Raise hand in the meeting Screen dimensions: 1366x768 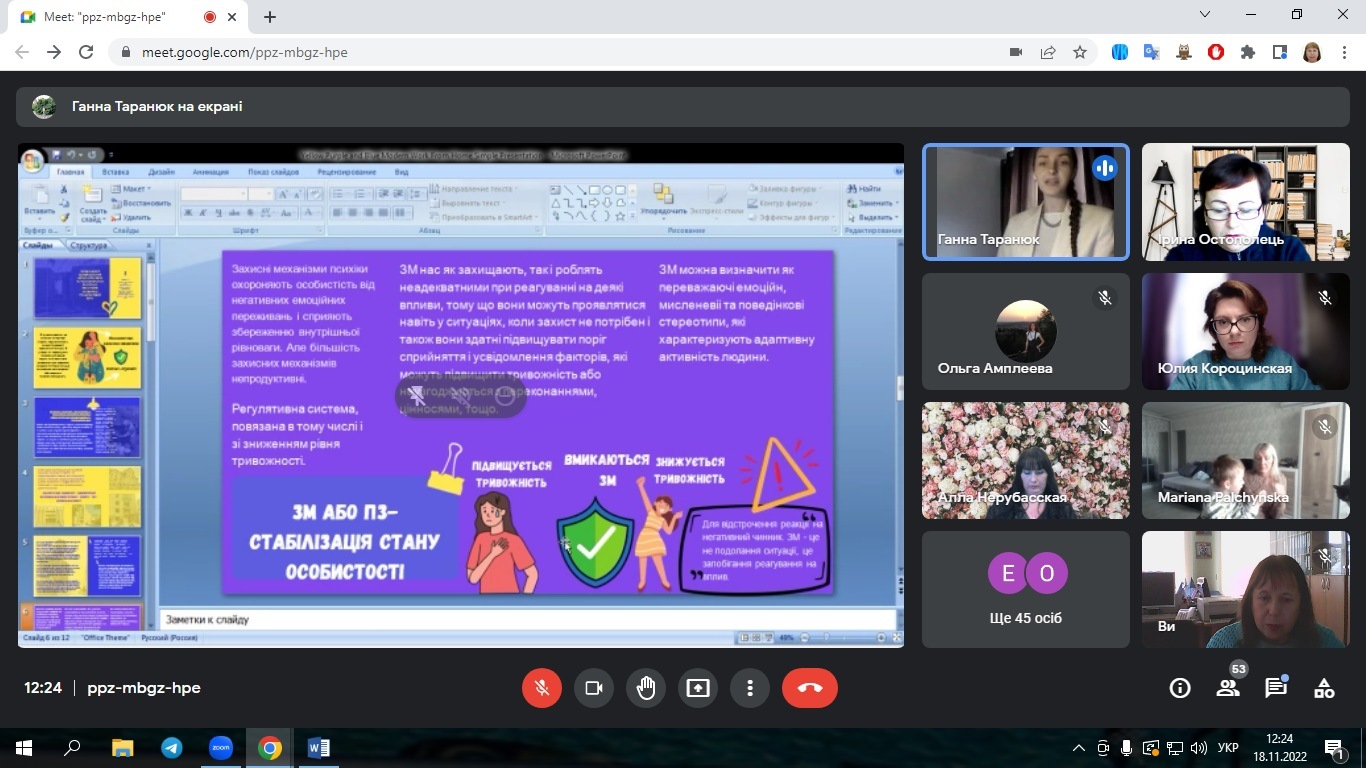(646, 688)
